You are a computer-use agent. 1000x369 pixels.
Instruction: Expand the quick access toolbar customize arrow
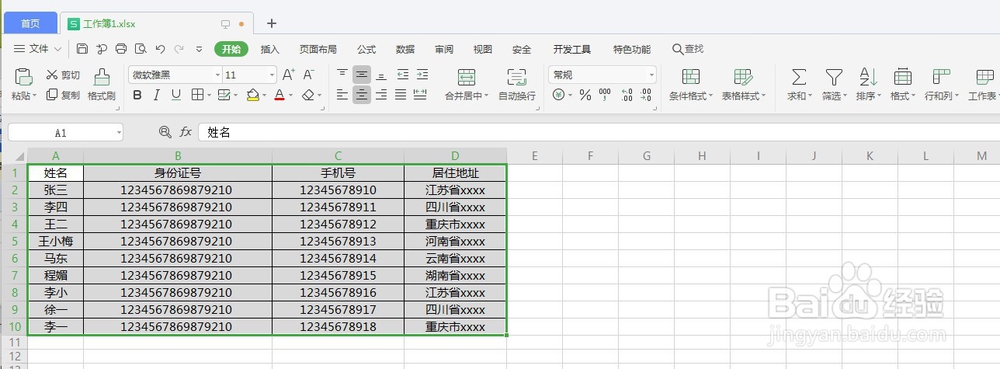[199, 49]
